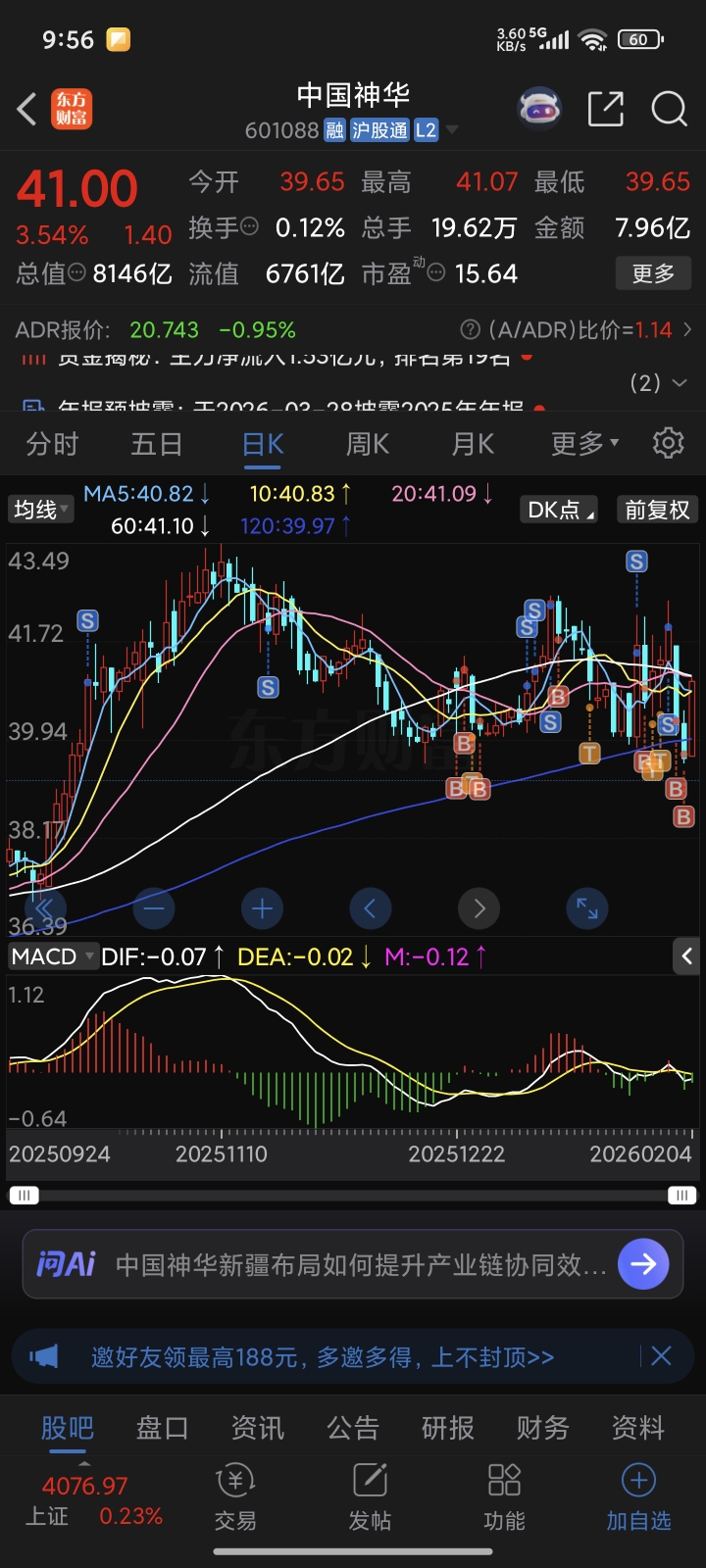
Task: Open the 研报 tab
Action: tap(448, 1427)
